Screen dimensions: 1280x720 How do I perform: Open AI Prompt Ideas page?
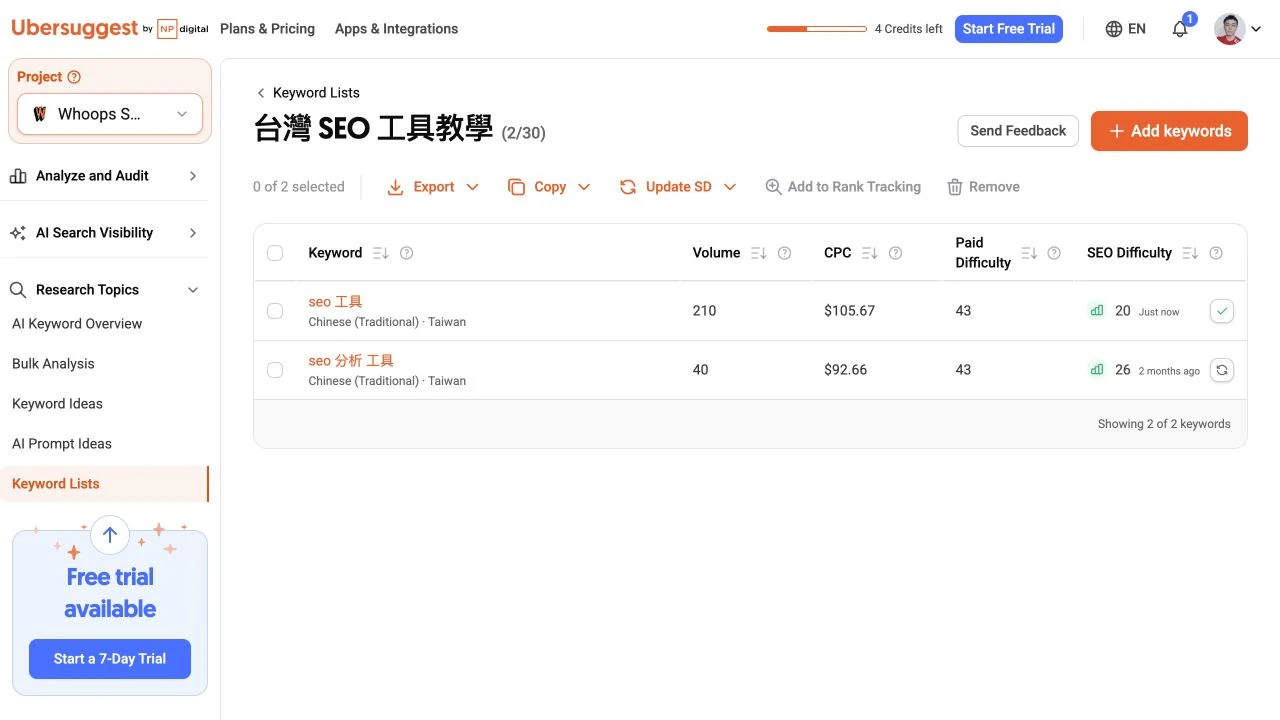click(62, 444)
